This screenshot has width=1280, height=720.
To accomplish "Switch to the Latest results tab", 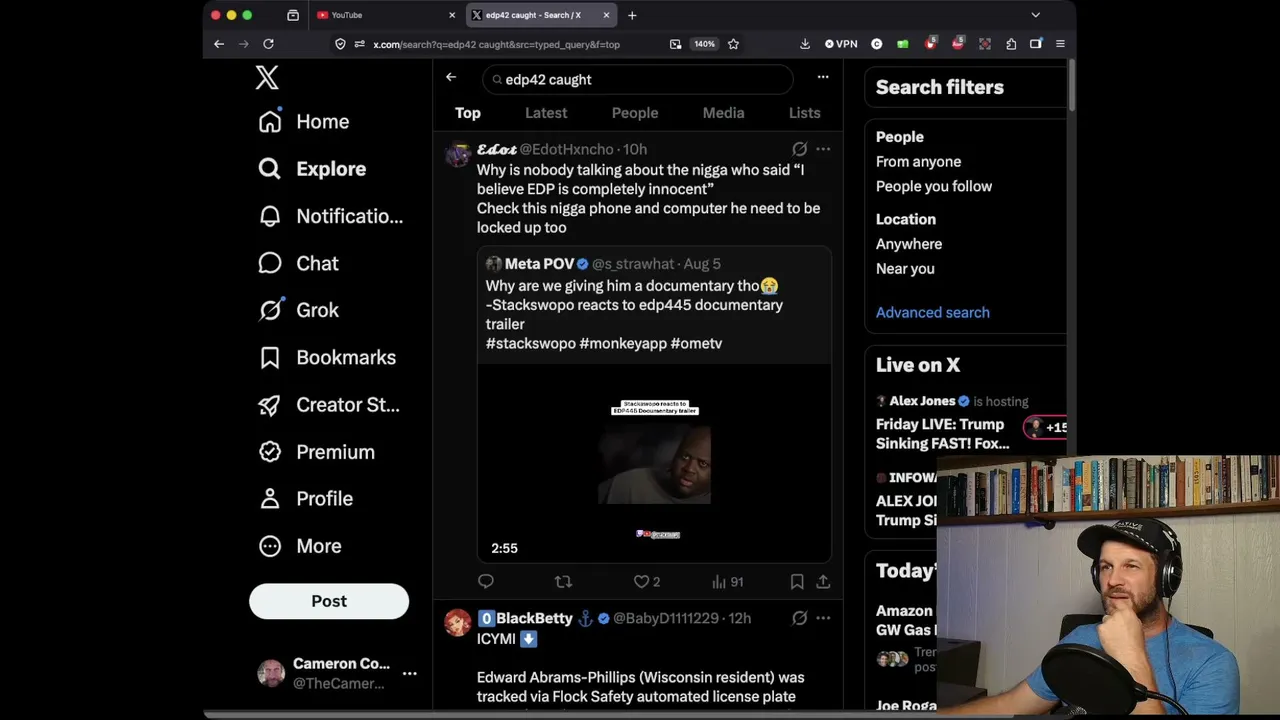I will 546,113.
